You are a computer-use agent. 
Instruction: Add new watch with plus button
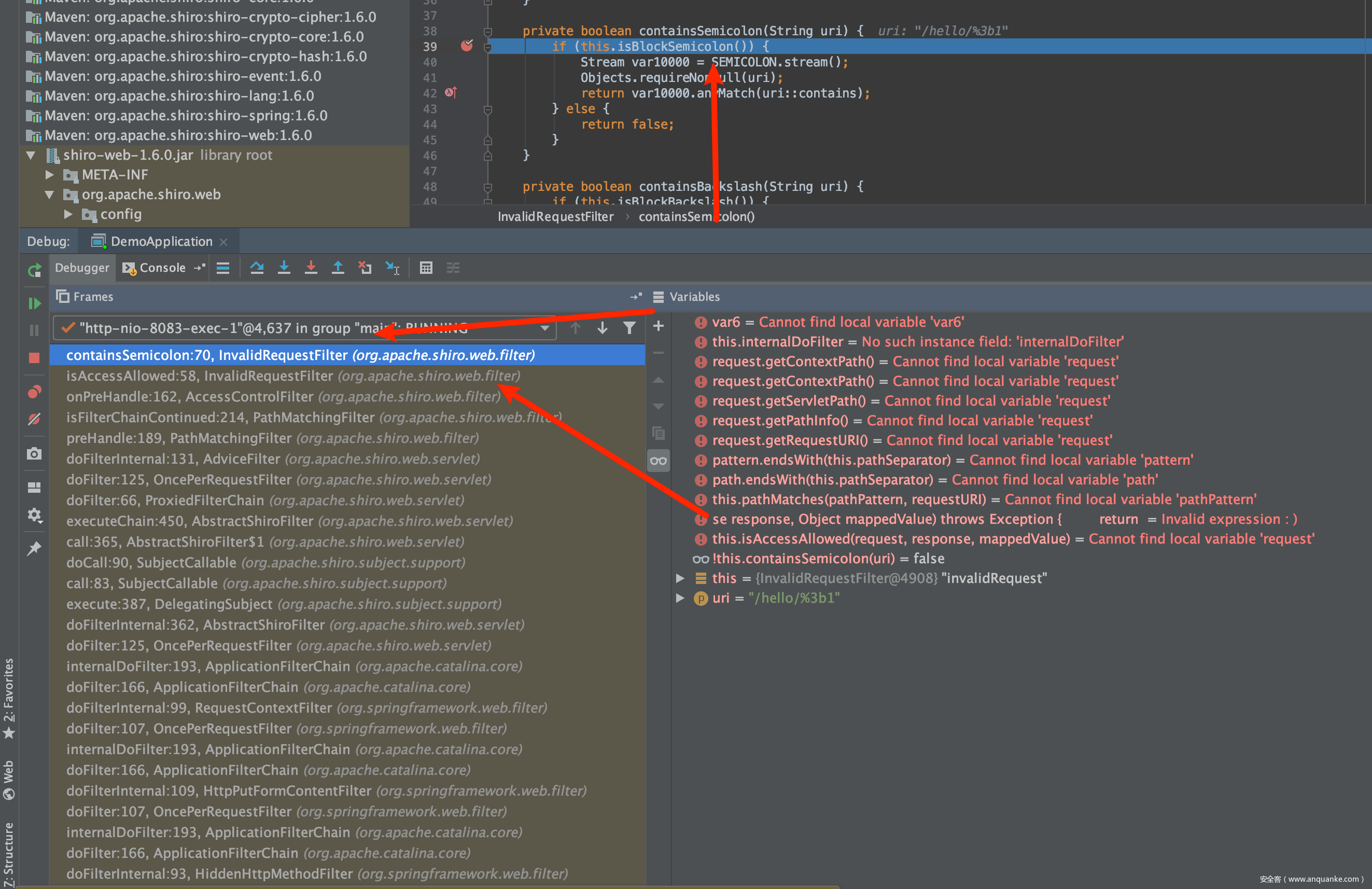(659, 326)
